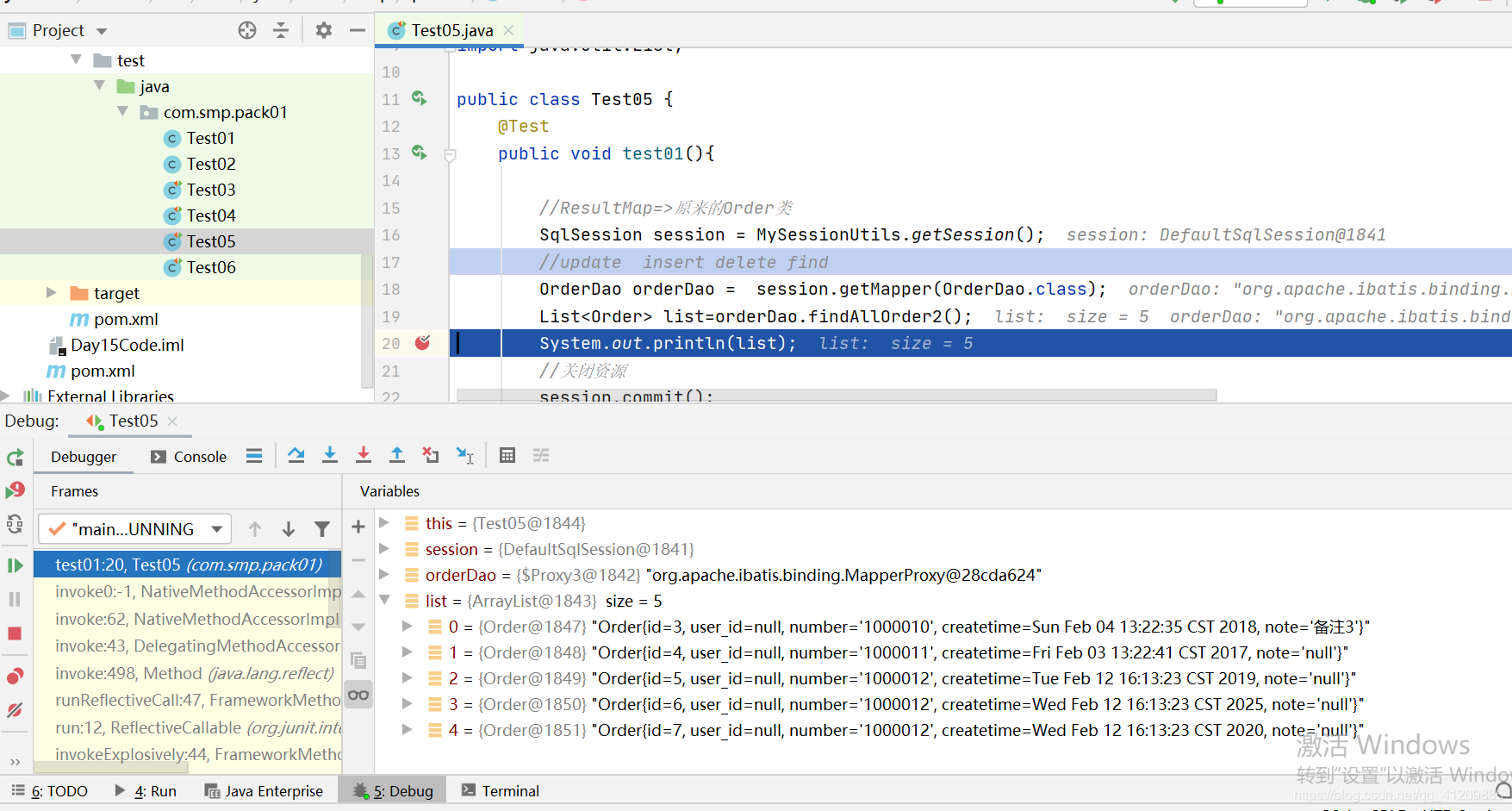The image size is (1512, 811).
Task: Click more debug sidebar actions chevron
Action: click(x=15, y=762)
